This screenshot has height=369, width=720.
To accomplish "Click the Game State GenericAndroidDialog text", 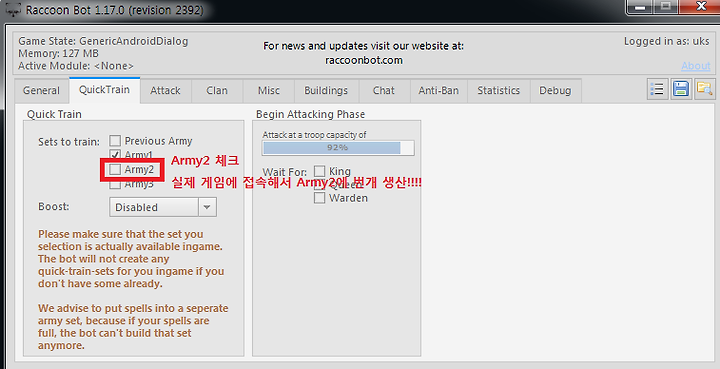I will tap(103, 41).
